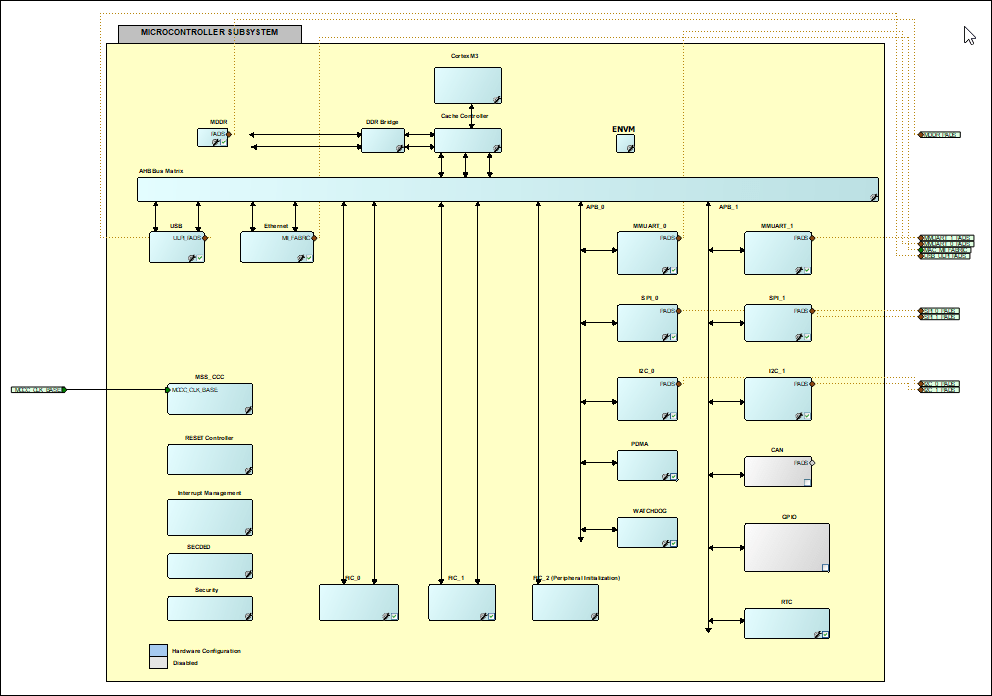Enable the GPIO block checkbox

[x=826, y=566]
